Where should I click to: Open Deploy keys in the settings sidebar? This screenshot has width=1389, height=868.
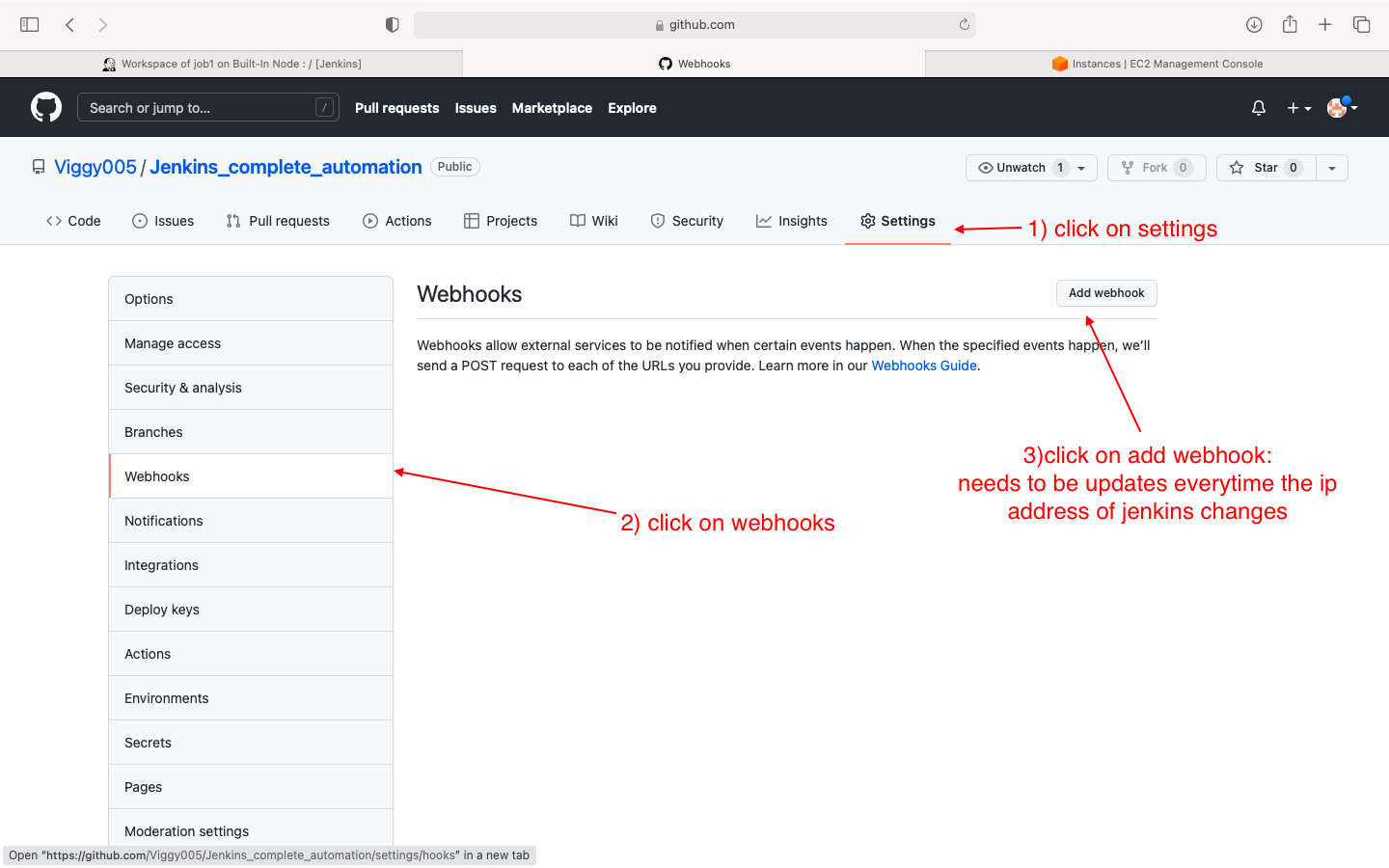[x=251, y=610]
